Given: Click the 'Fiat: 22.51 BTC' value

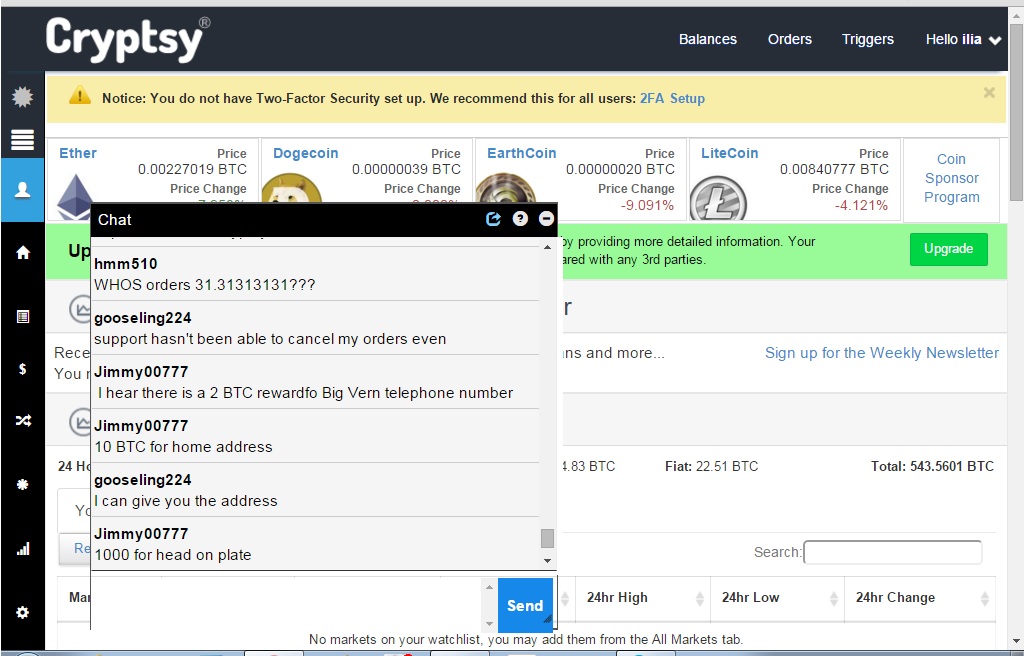Looking at the screenshot, I should point(711,466).
